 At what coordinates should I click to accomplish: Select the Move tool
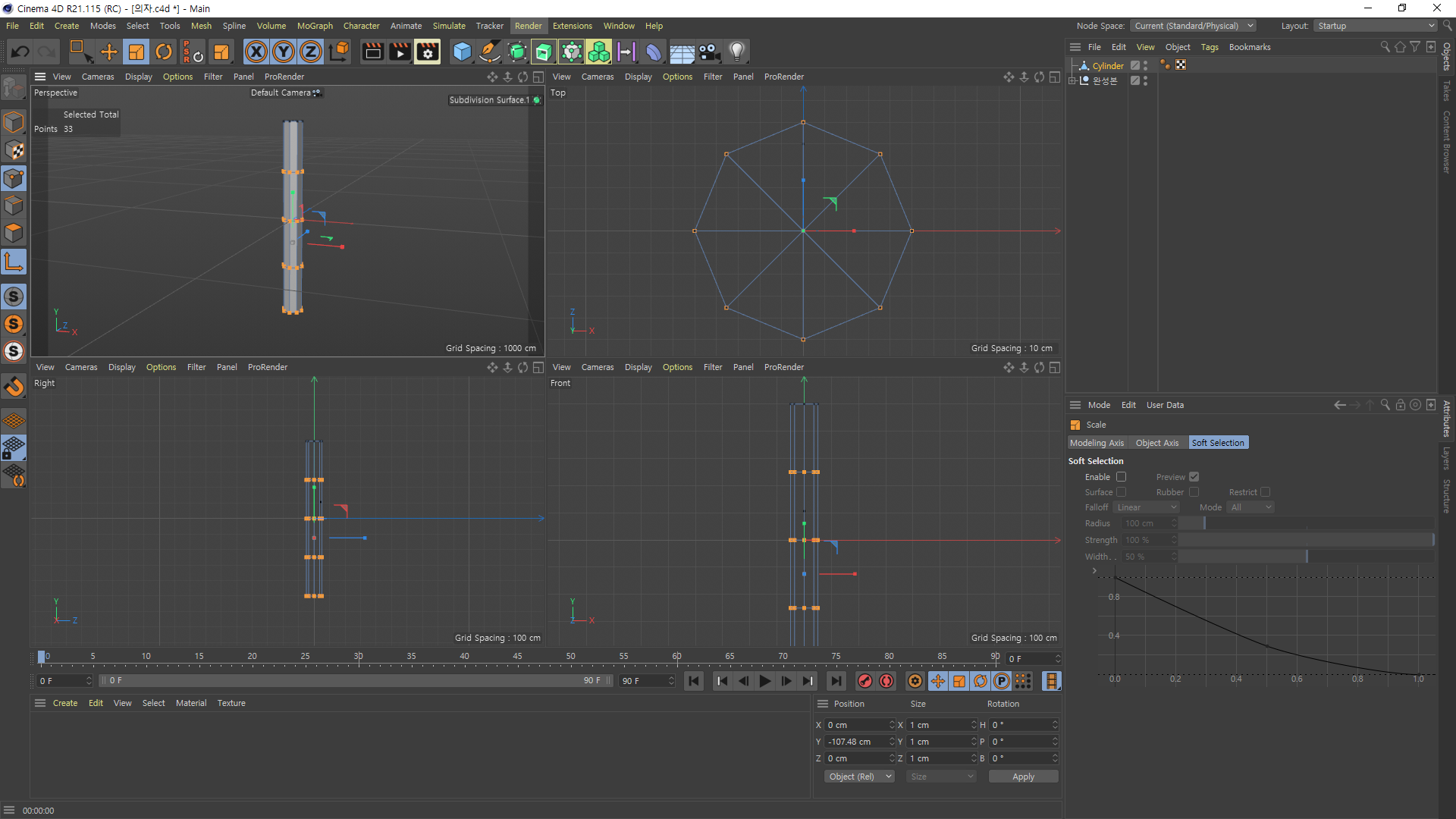click(109, 52)
